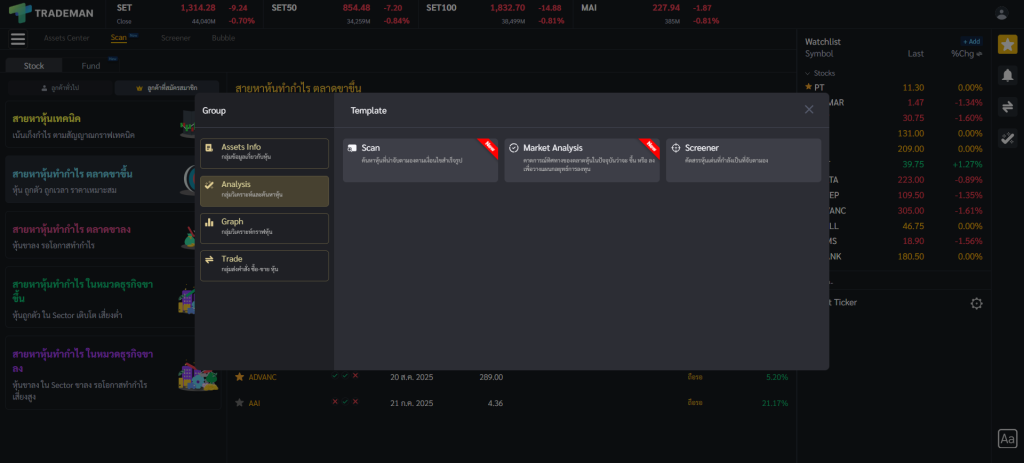
Task: Click PT last price 11.30
Action: tap(913, 88)
